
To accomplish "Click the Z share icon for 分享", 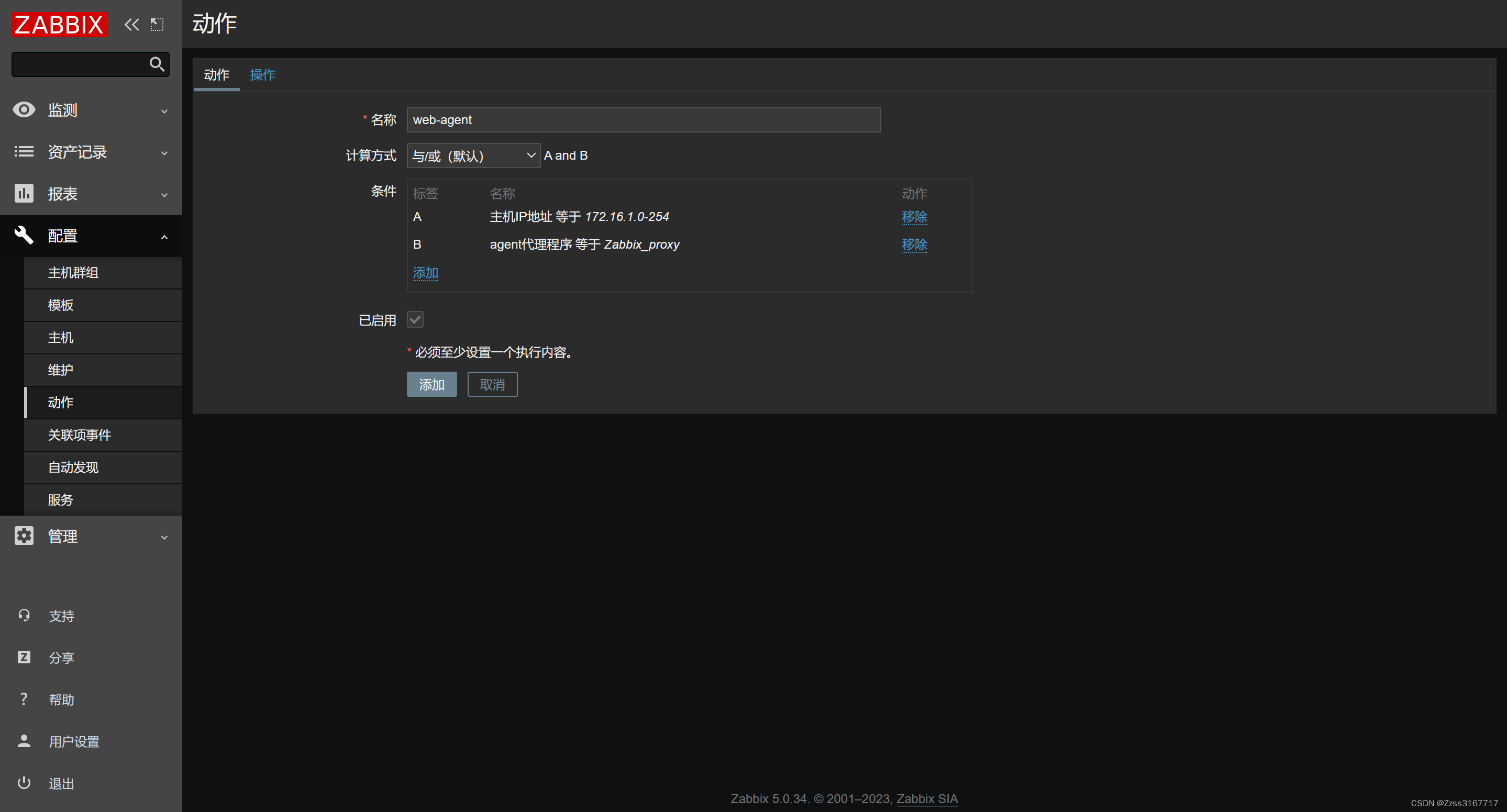I will click(x=24, y=658).
